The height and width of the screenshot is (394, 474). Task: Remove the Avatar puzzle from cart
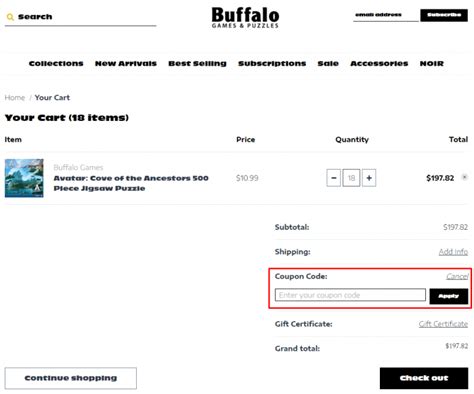pyautogui.click(x=464, y=177)
